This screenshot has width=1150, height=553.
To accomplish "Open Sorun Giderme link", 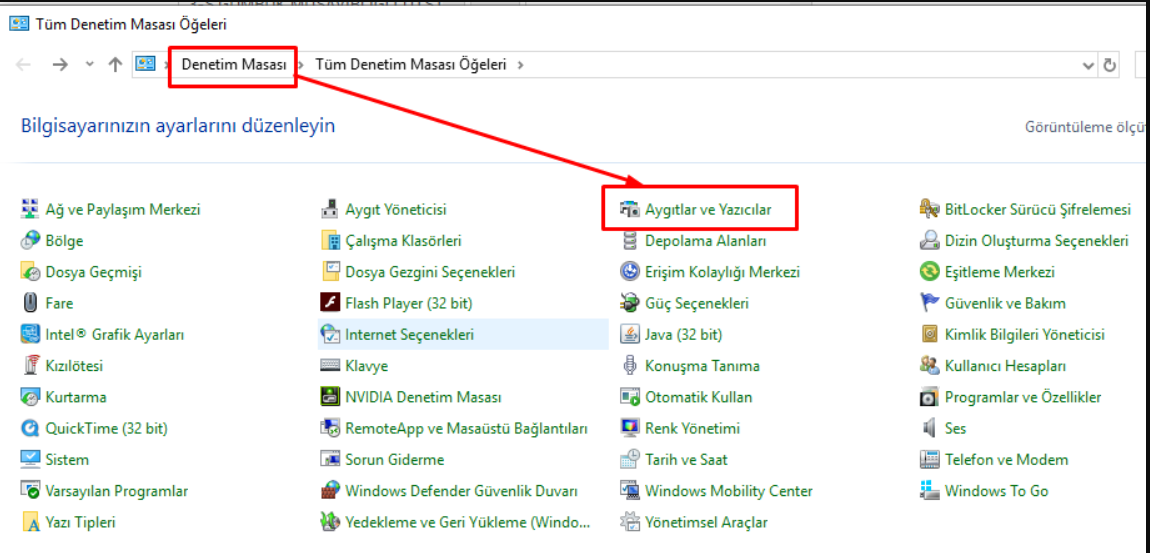I will click(395, 460).
